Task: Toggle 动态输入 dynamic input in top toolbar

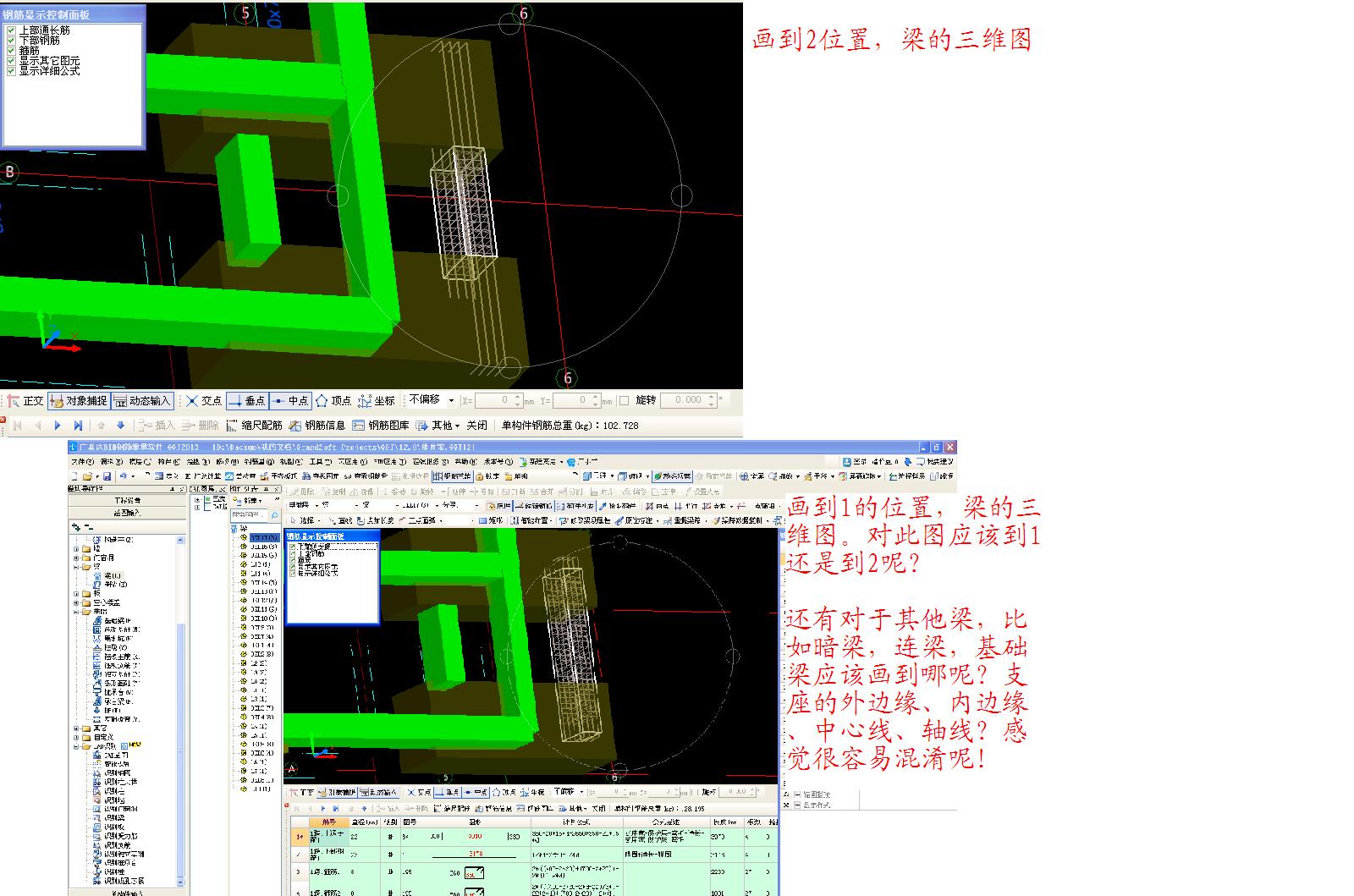Action: [142, 401]
